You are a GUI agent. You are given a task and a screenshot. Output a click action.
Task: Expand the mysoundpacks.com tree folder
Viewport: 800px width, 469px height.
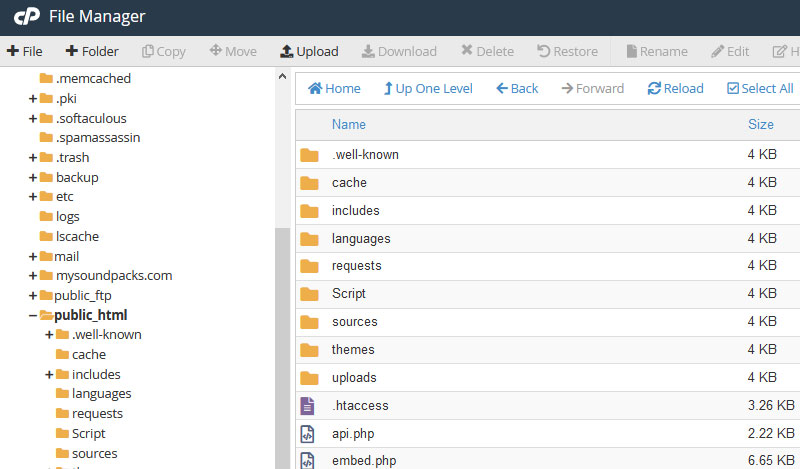33,276
